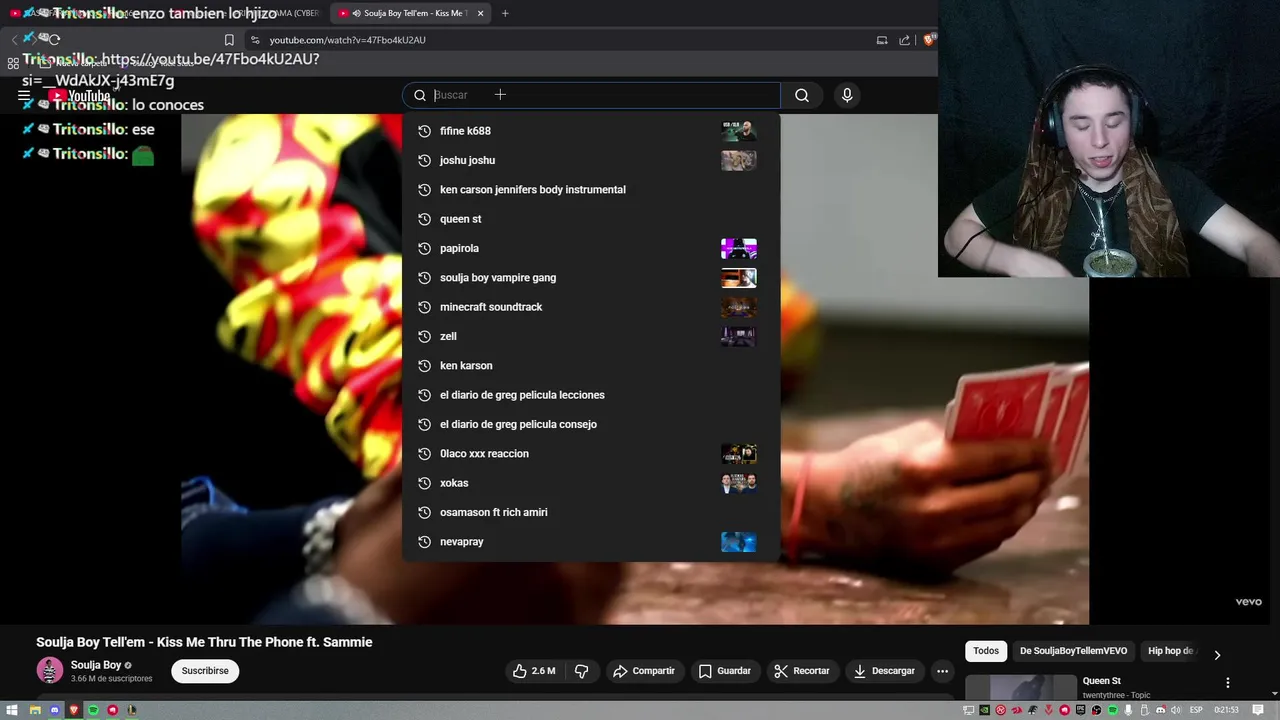
Task: Click thumbnail beside 'papirola' suggestion
Action: point(739,248)
